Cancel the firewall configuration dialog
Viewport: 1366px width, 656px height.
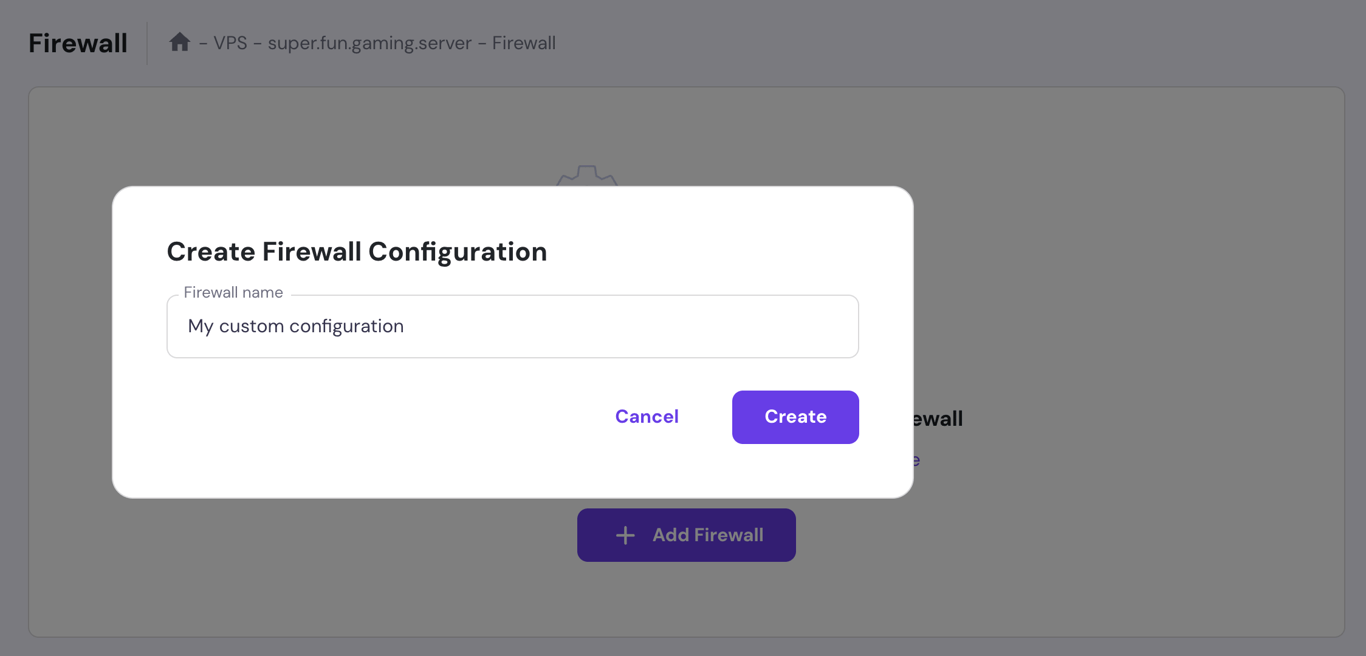tap(646, 417)
